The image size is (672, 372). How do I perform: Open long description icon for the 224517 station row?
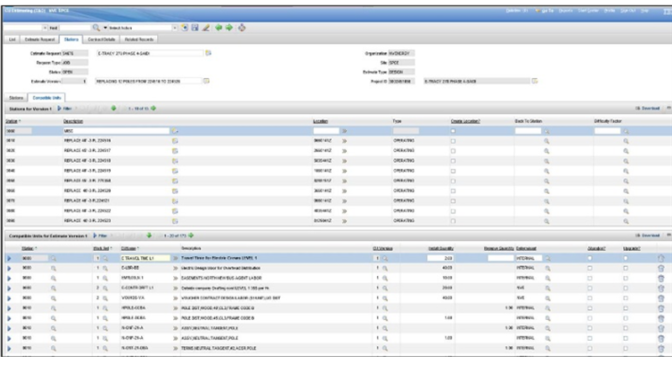[x=175, y=151]
